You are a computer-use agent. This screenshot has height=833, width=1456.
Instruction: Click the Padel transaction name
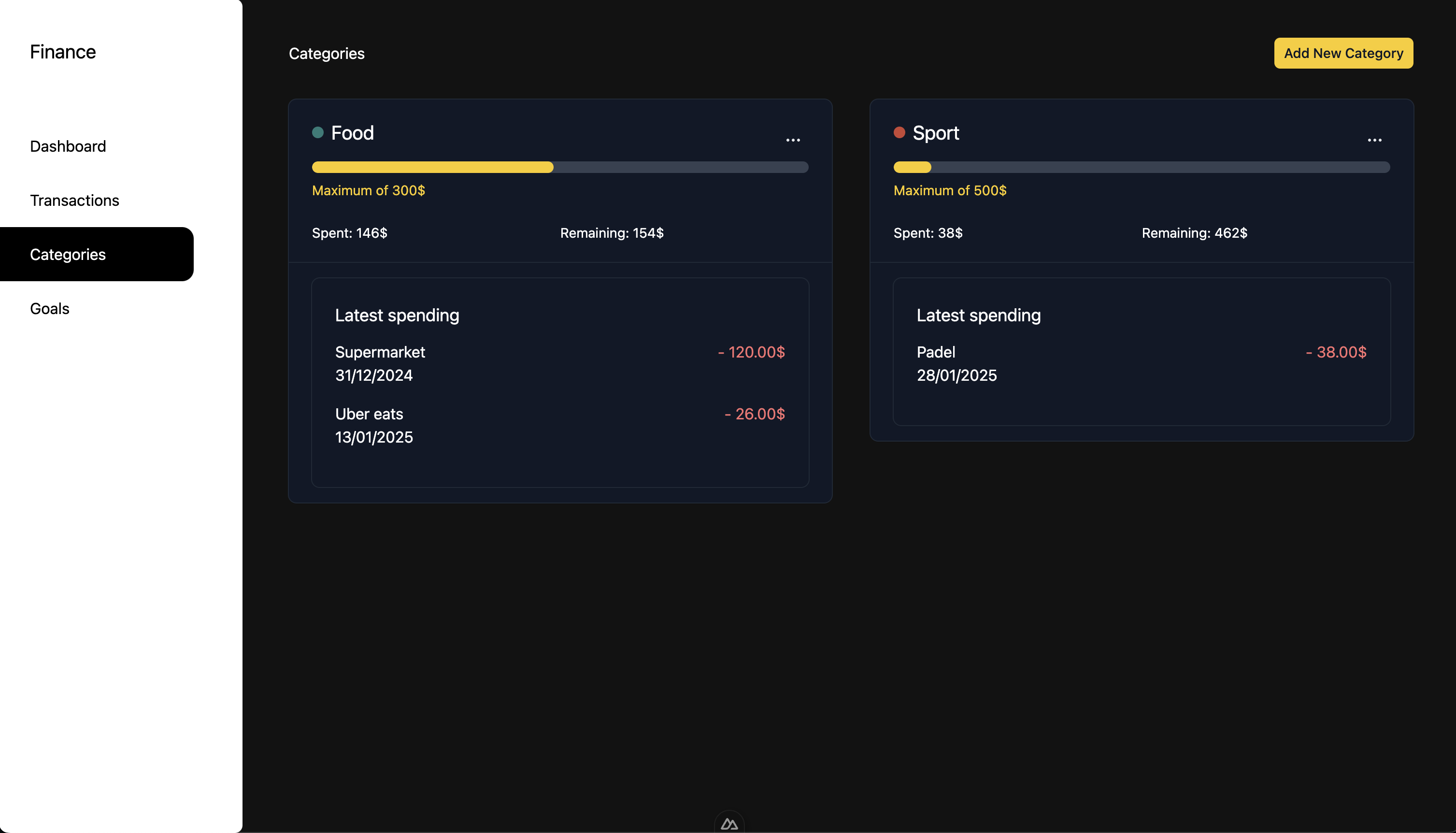tap(936, 352)
